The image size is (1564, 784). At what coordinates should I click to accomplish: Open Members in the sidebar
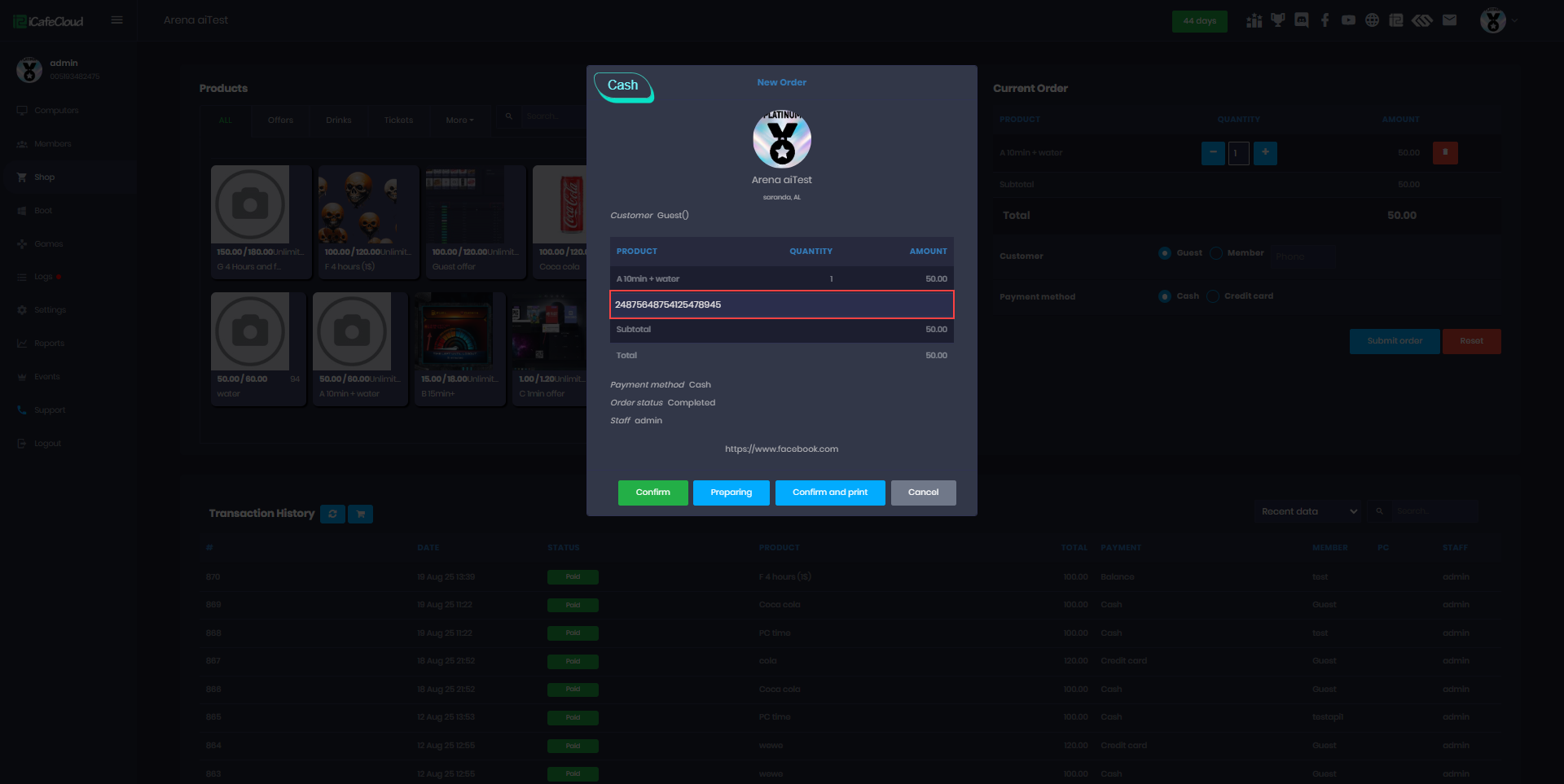(x=52, y=144)
